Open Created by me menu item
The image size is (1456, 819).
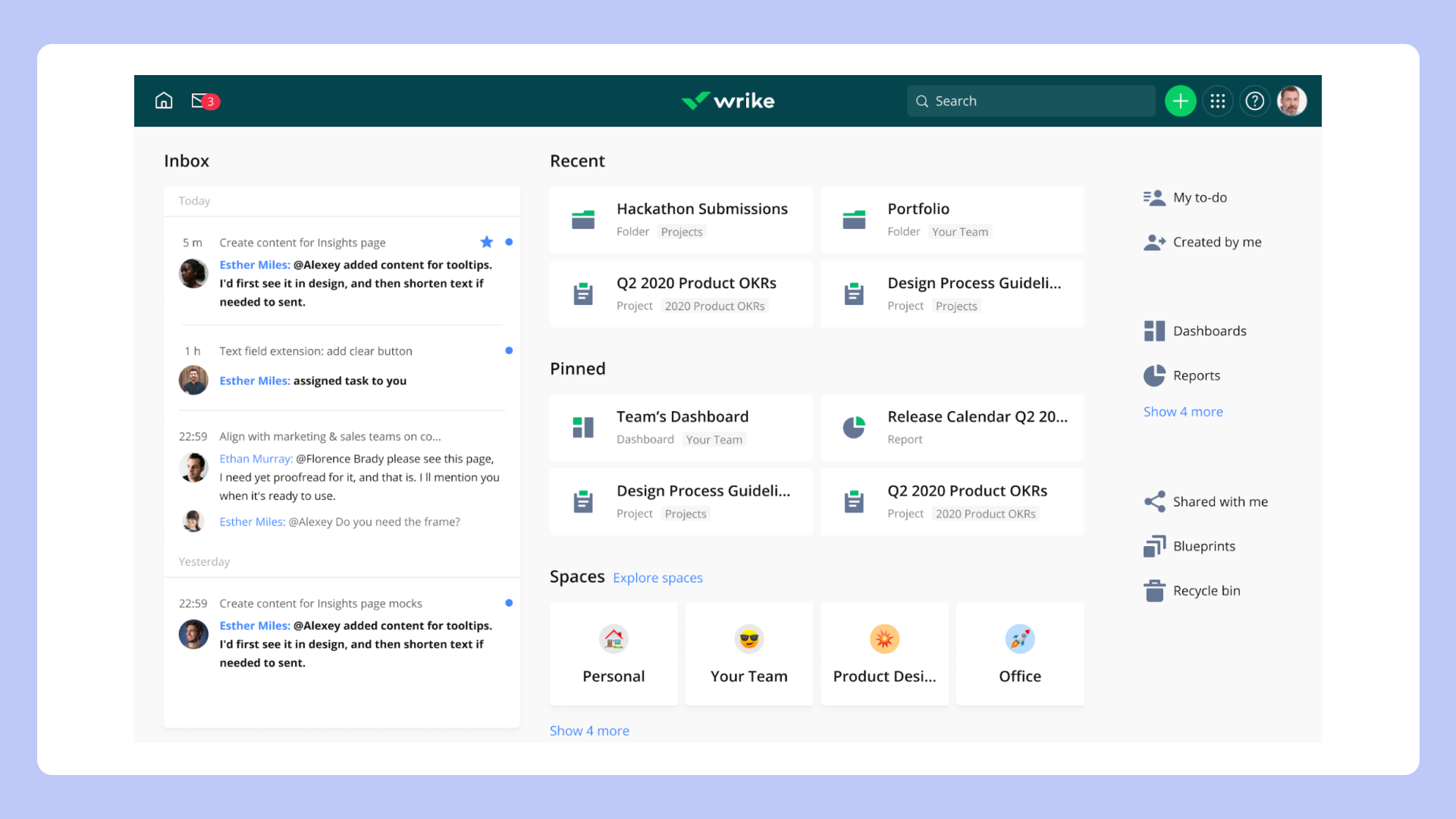(1216, 242)
